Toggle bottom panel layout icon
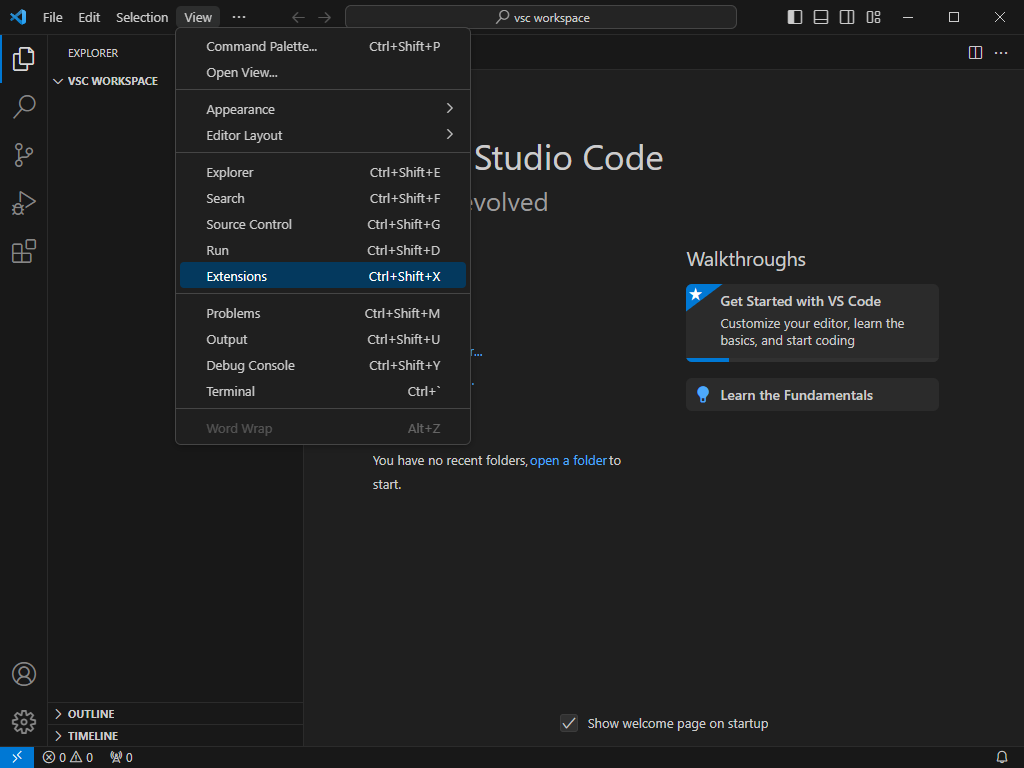This screenshot has width=1024, height=768. click(x=821, y=17)
